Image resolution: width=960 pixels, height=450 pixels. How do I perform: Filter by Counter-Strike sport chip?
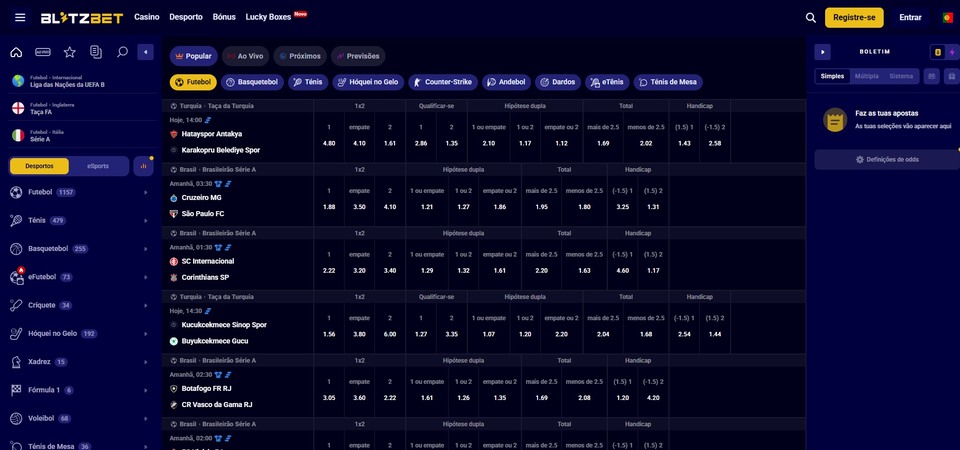coord(443,81)
